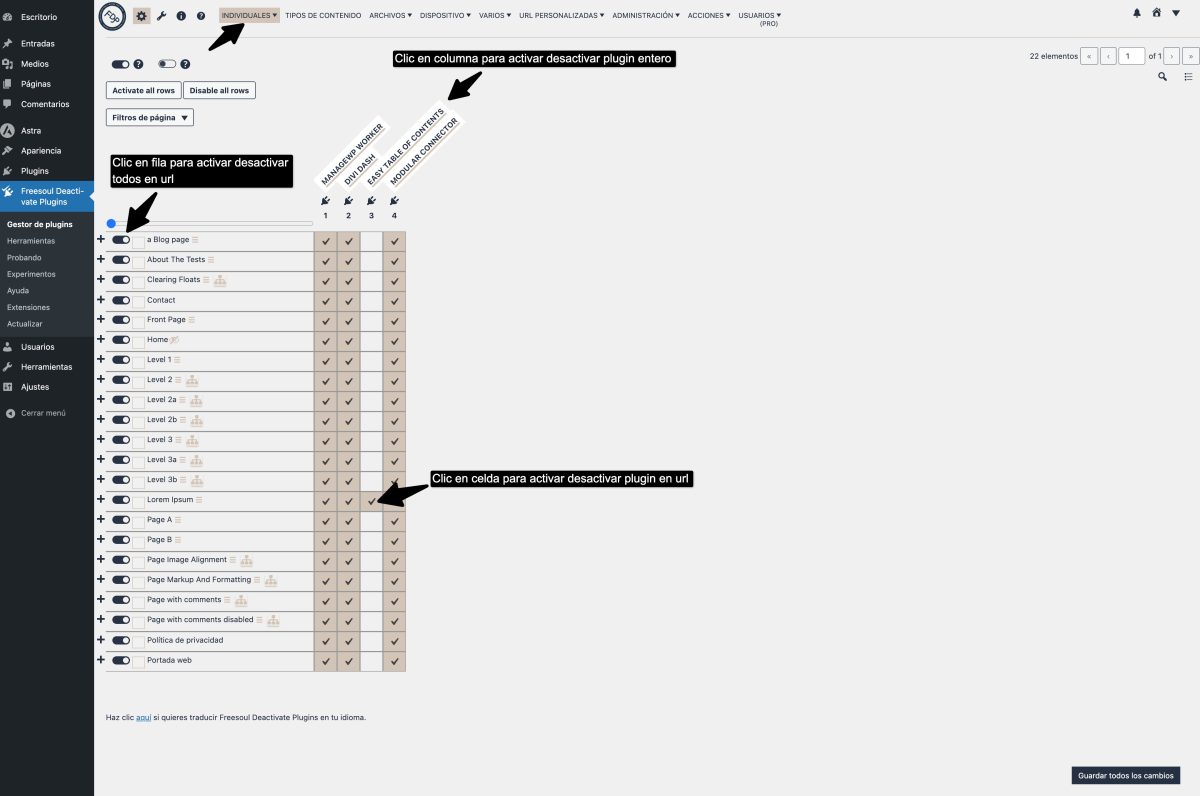The height and width of the screenshot is (796, 1200).
Task: Open the Varios dropdown menu
Action: click(495, 16)
